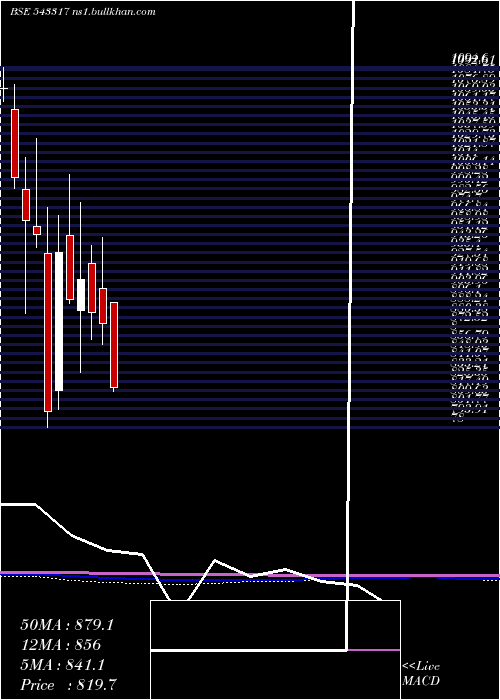This screenshot has width=500, height=700.
Task: Click the <<Live MACD label
Action: pyautogui.click(x=421, y=673)
